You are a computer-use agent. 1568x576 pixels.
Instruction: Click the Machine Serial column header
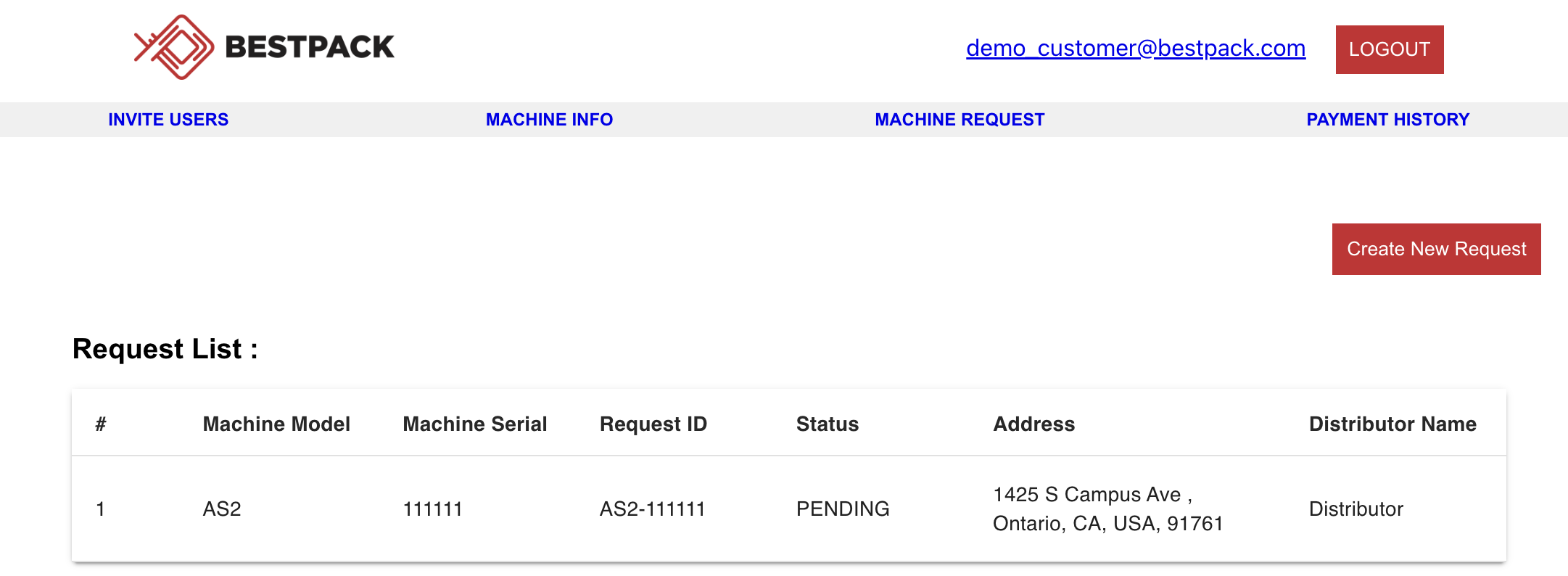(474, 424)
